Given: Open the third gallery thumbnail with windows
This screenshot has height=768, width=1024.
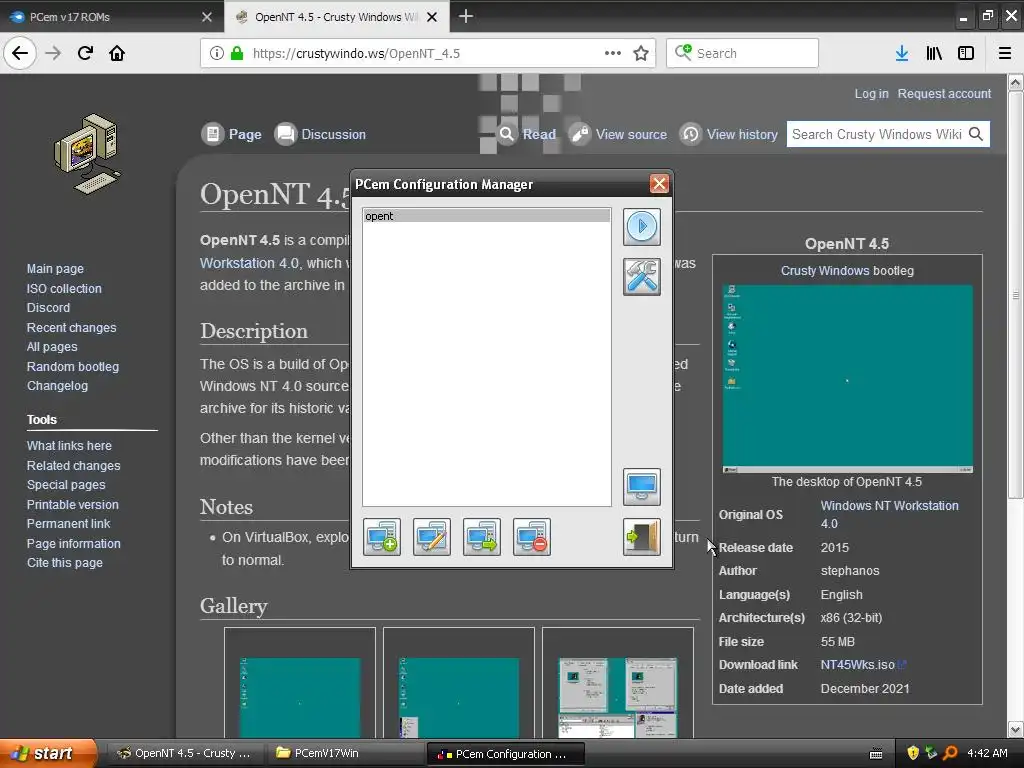Looking at the screenshot, I should click(618, 697).
